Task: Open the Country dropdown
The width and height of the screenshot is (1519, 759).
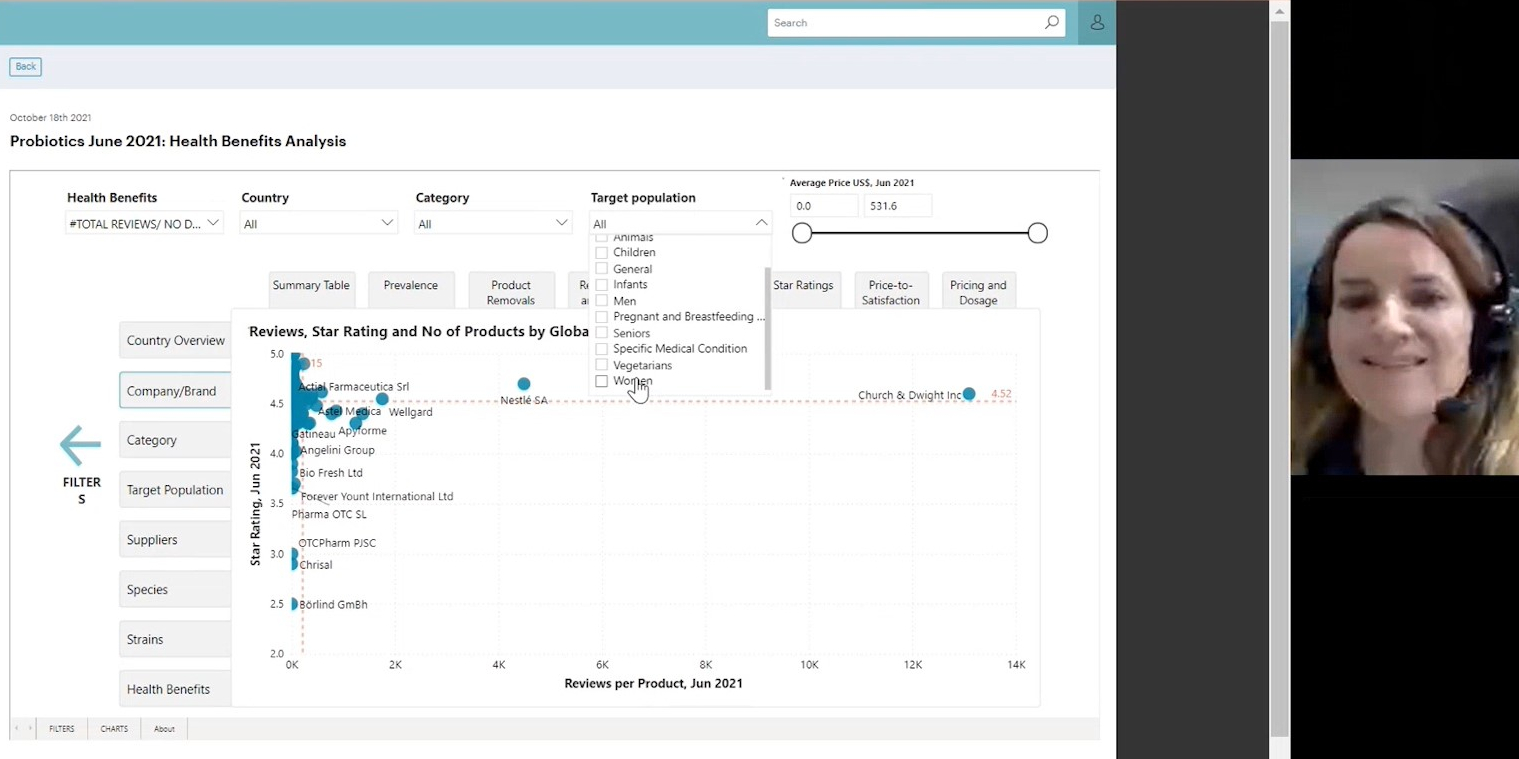Action: [319, 223]
